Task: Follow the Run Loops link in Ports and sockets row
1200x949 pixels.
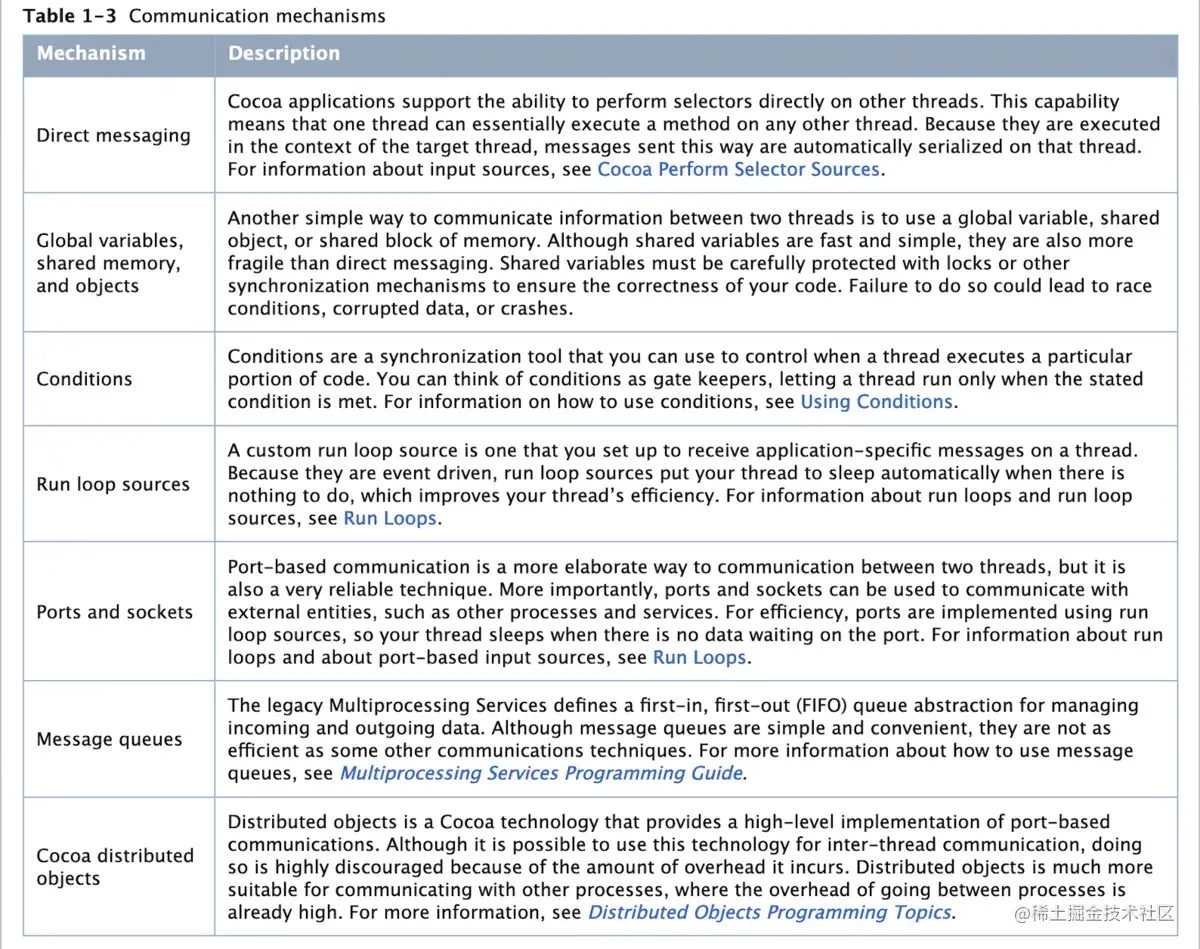Action: 699,657
